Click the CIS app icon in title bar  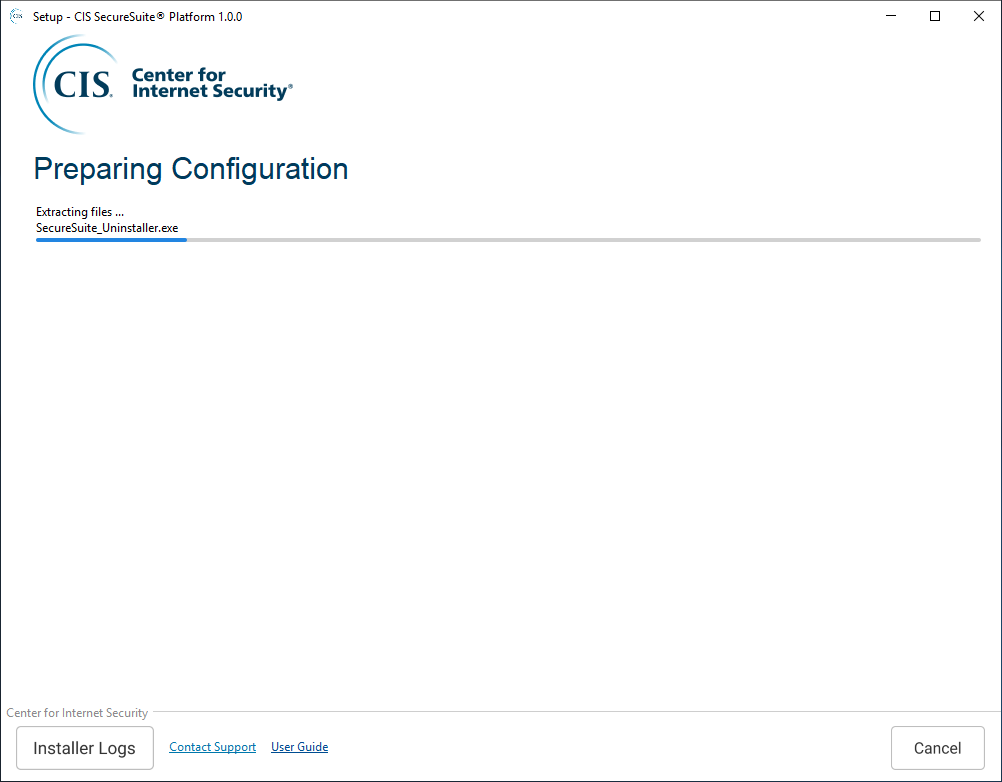click(x=16, y=17)
